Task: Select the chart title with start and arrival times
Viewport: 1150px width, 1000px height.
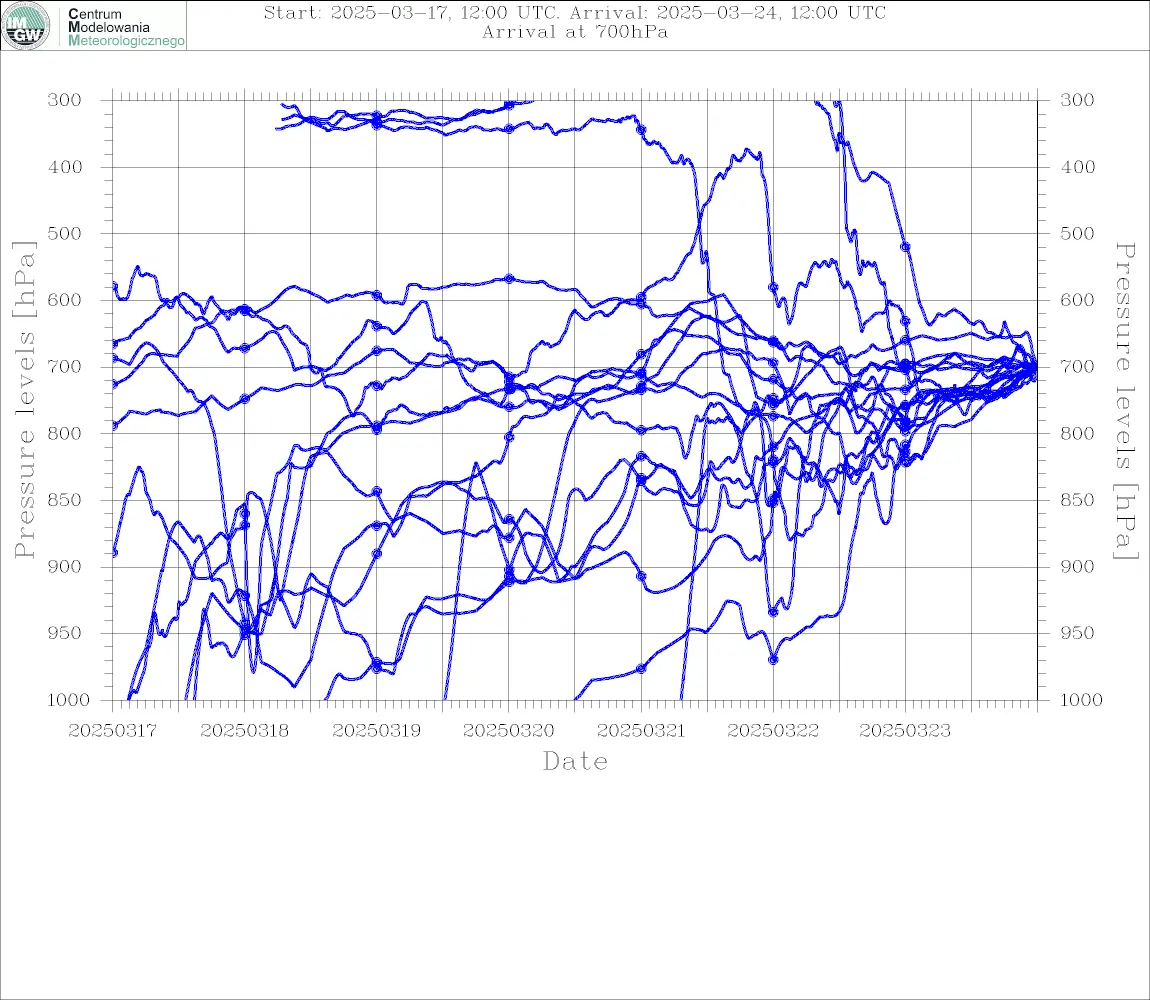Action: pyautogui.click(x=575, y=12)
